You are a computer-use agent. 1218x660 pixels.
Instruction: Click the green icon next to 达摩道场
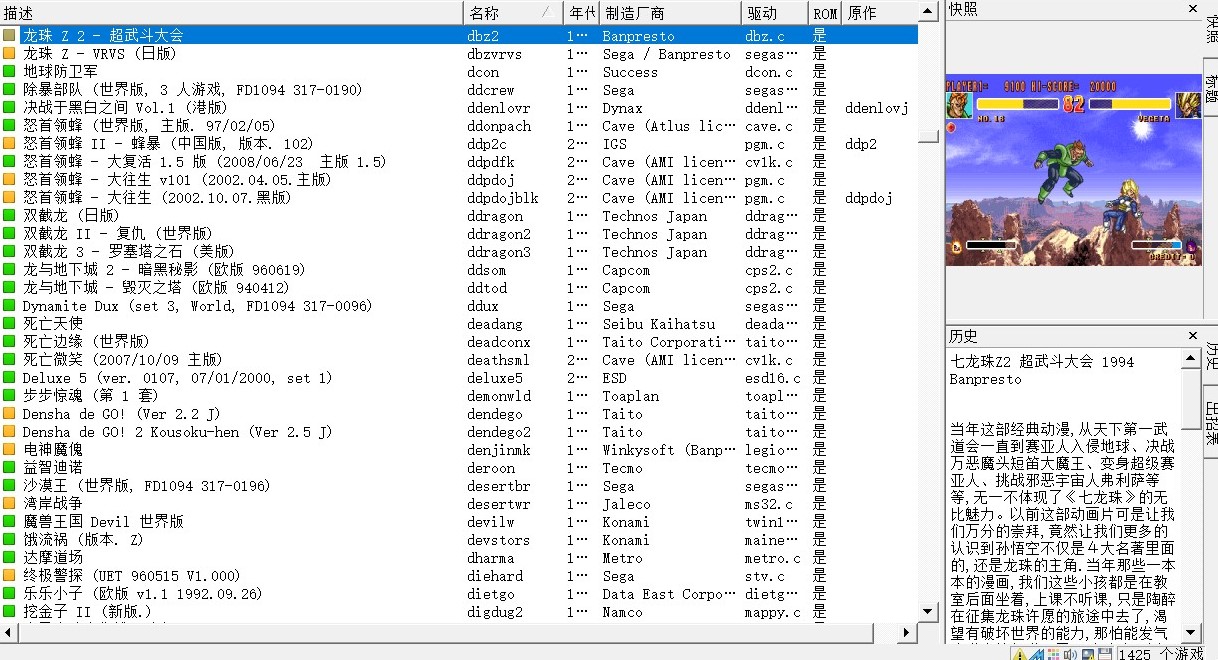point(10,558)
